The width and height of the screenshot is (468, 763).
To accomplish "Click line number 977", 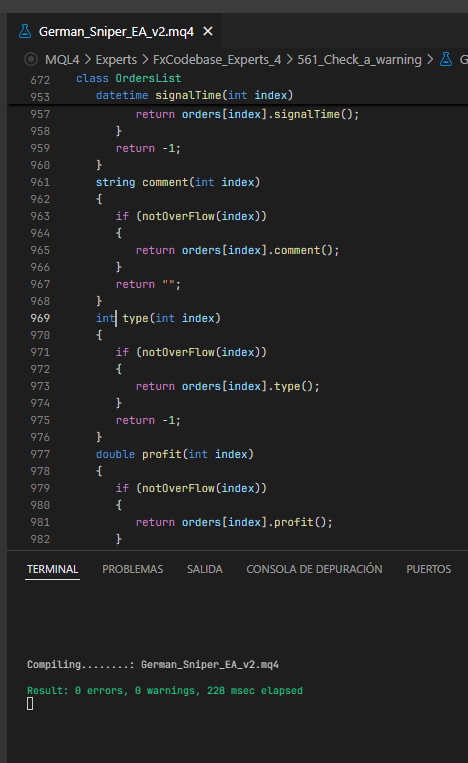I will 40,454.
